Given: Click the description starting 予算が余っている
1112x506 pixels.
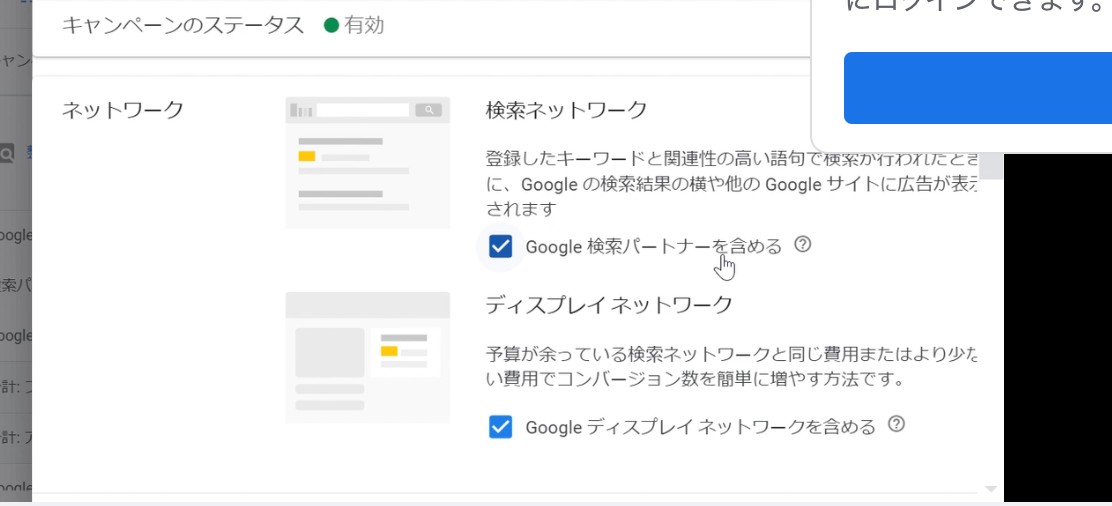Looking at the screenshot, I should pos(733,366).
